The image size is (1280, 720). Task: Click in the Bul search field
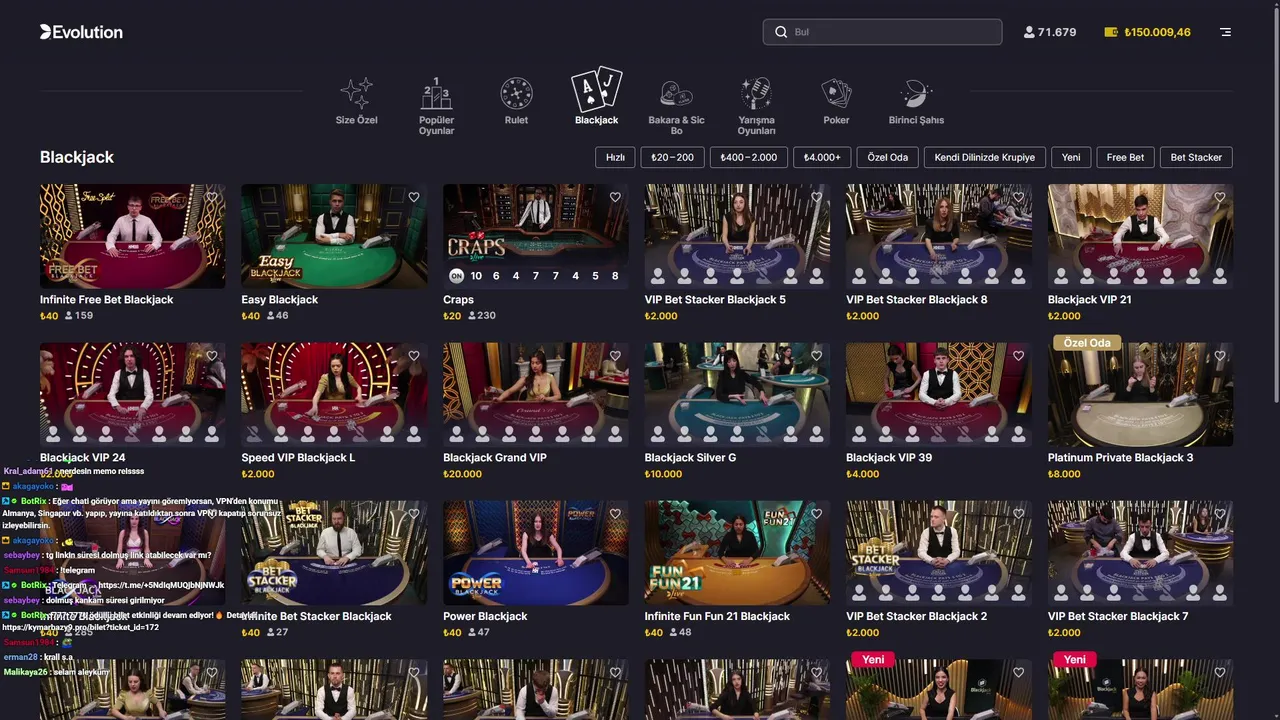(882, 32)
